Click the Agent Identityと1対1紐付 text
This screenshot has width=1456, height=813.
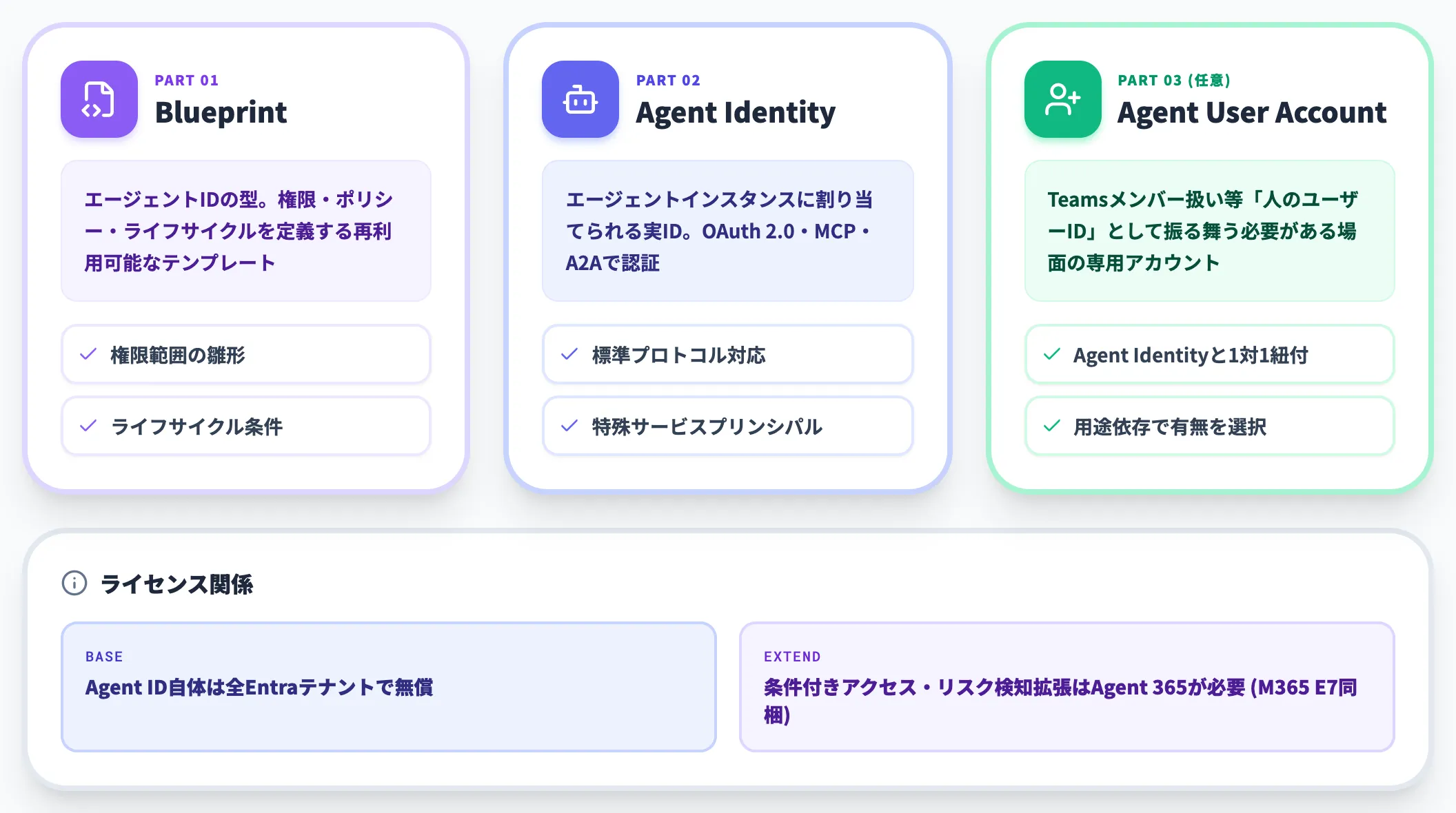tap(1191, 355)
